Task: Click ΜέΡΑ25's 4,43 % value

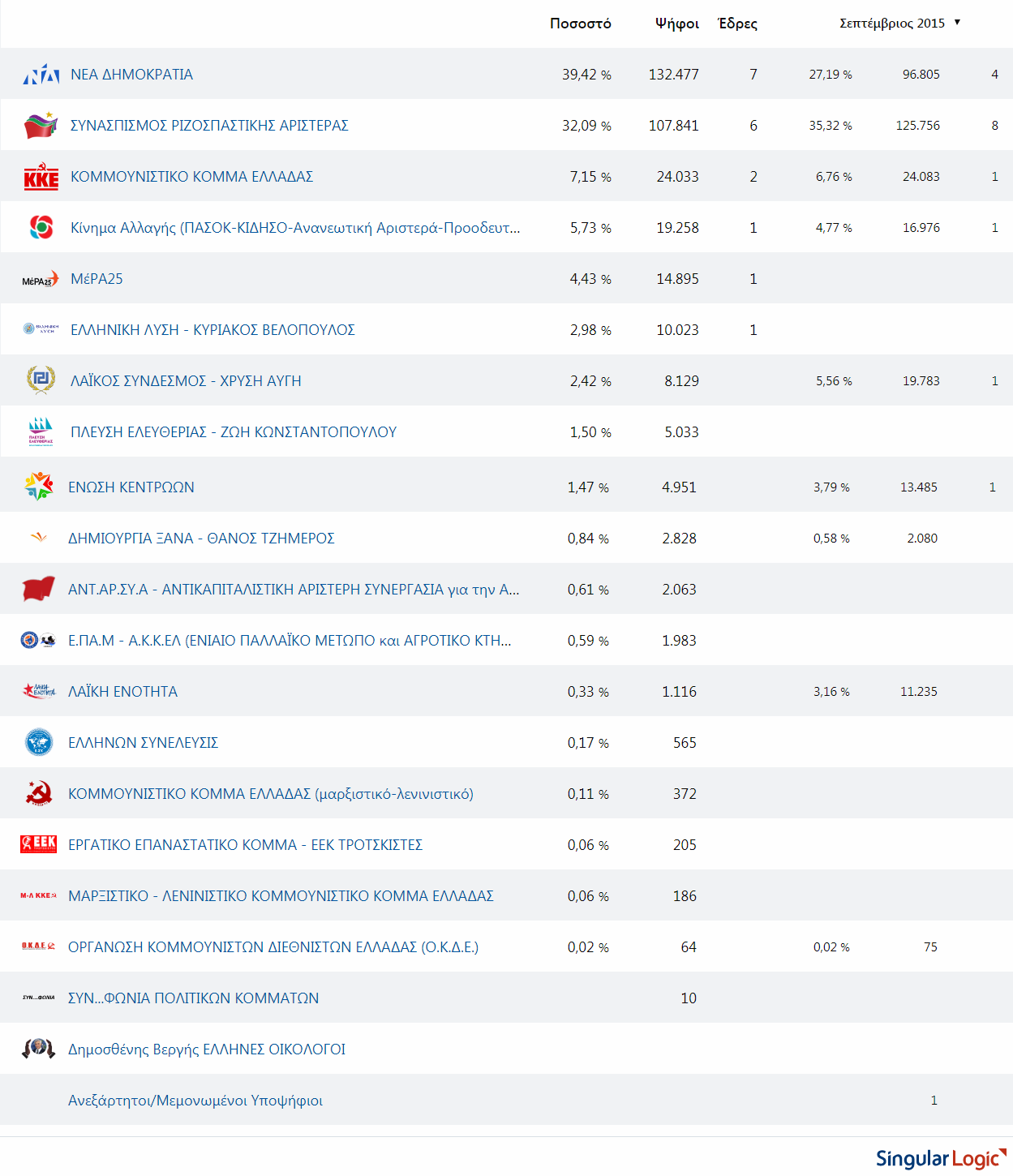Action: tap(590, 279)
